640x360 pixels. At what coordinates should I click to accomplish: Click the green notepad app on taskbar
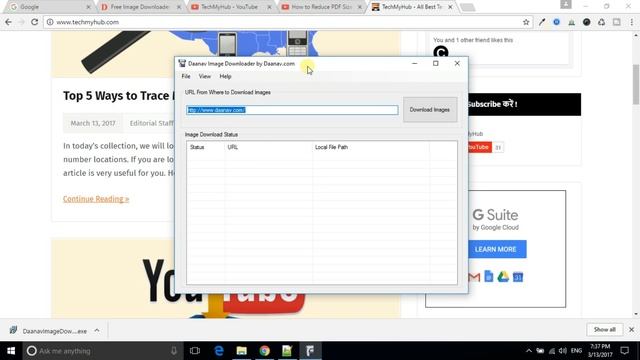[x=287, y=351]
